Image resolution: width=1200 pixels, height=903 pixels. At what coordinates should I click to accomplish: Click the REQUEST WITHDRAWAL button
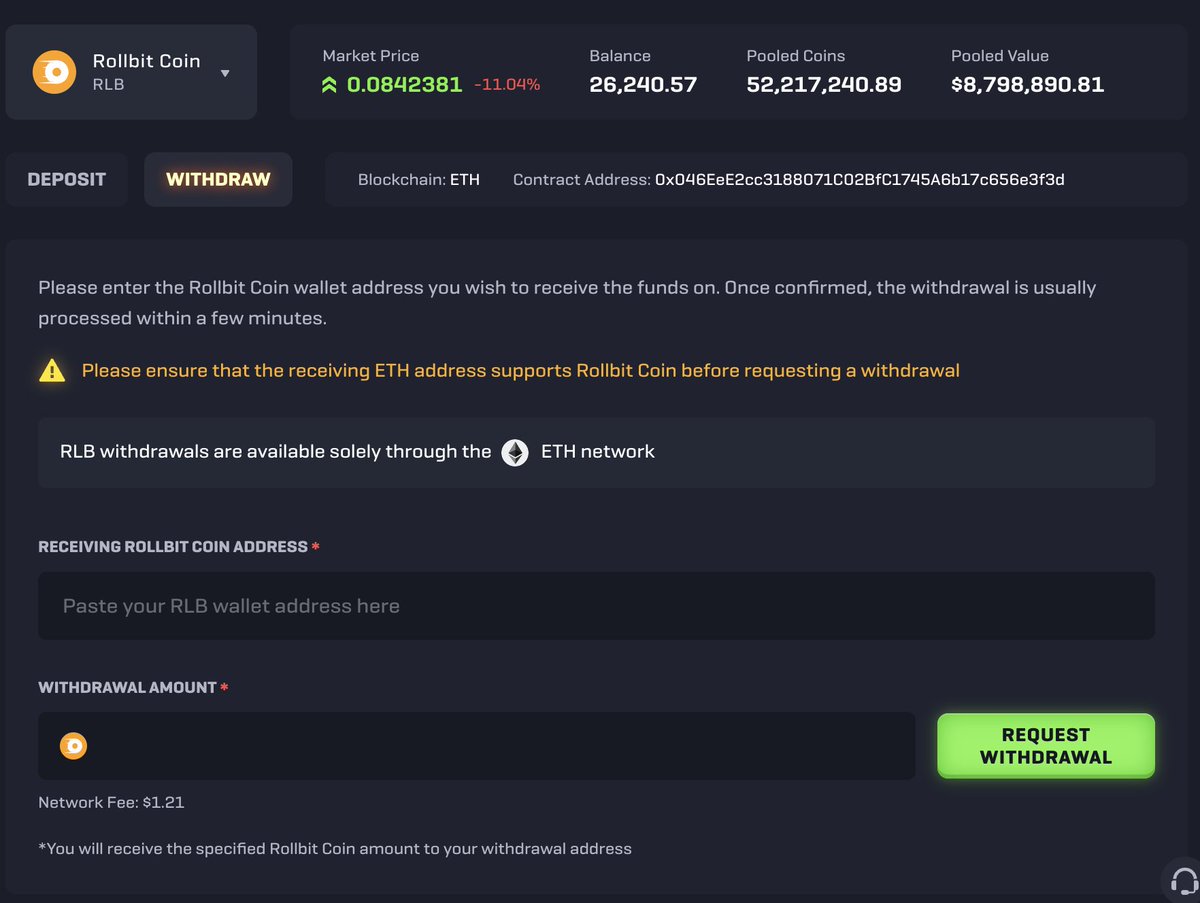click(1046, 746)
